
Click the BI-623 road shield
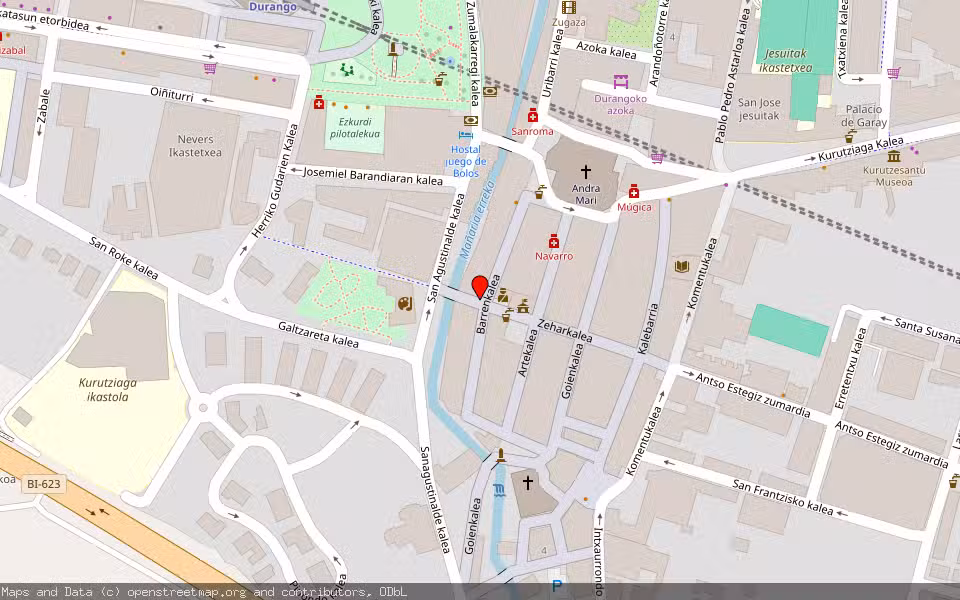[x=45, y=486]
